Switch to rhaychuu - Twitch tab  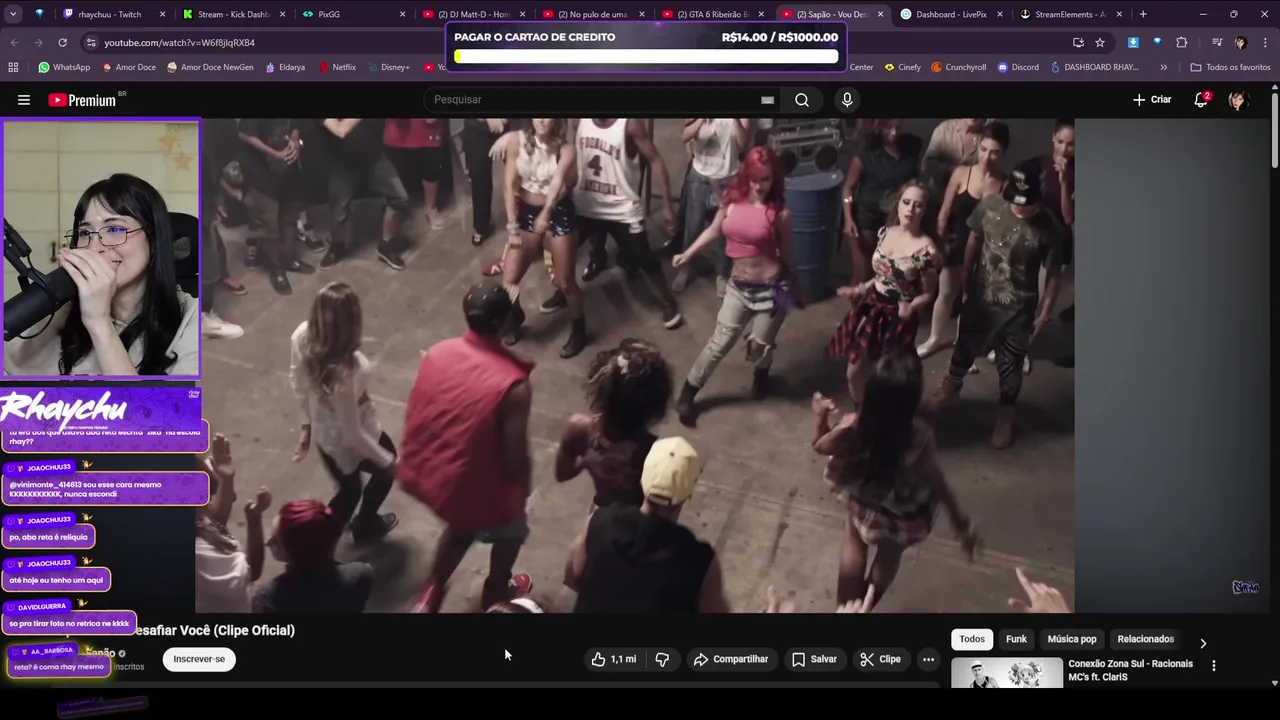[110, 14]
